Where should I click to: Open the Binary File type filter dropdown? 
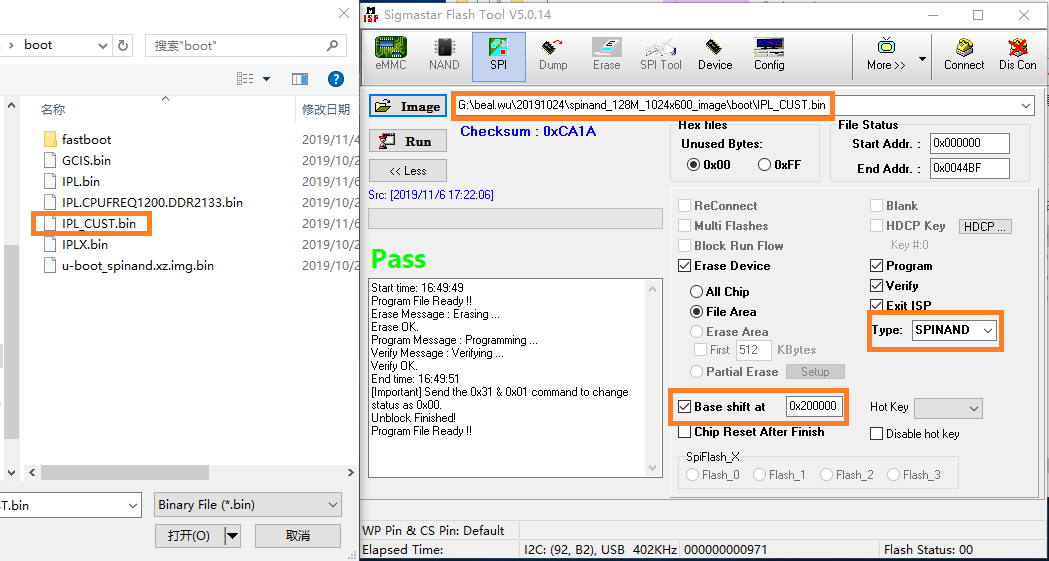tap(333, 505)
